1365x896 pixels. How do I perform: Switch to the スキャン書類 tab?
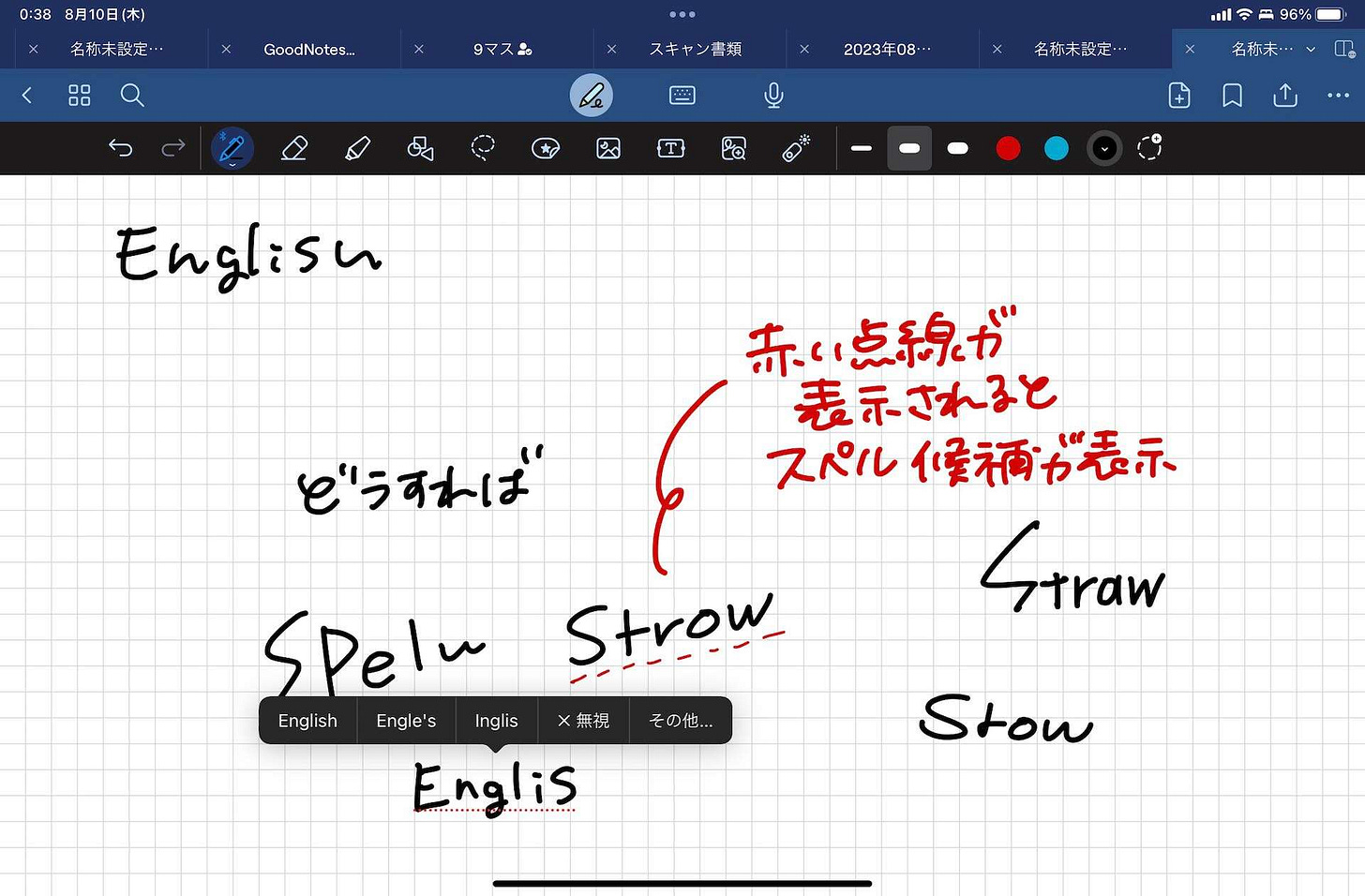[x=696, y=49]
